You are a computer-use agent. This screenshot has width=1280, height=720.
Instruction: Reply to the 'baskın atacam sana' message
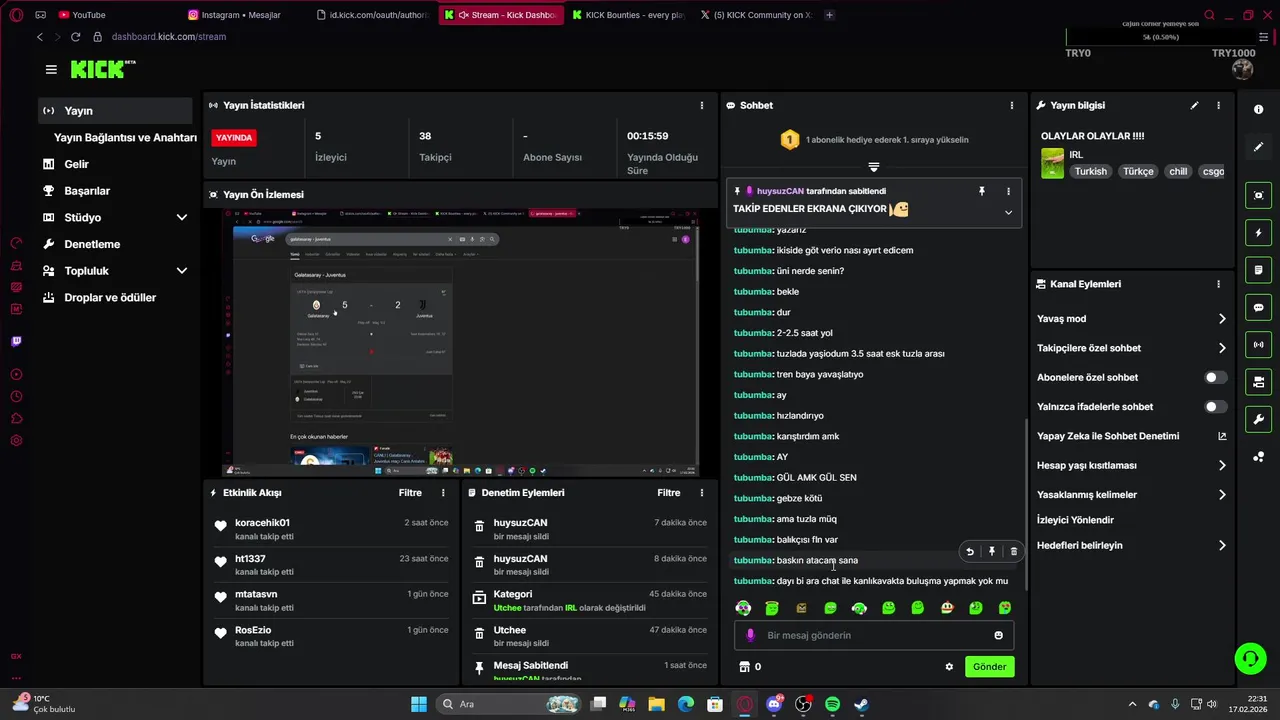tap(969, 551)
